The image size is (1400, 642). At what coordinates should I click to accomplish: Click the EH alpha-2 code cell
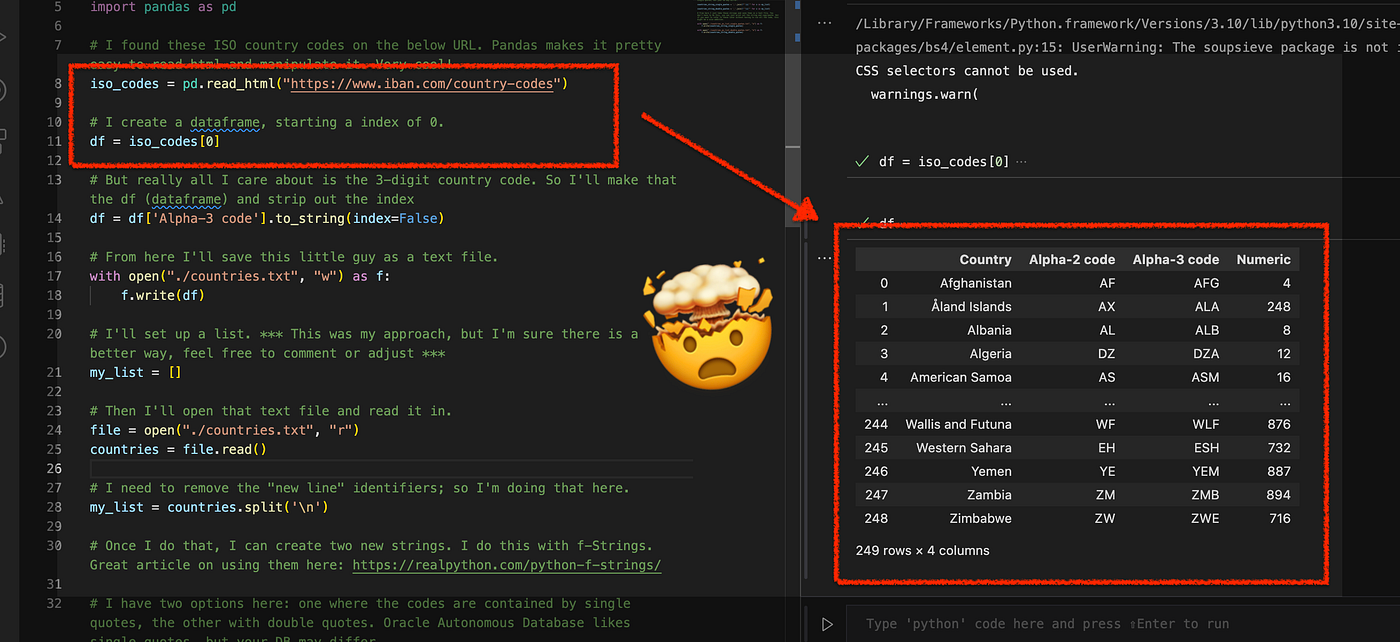pyautogui.click(x=1106, y=448)
